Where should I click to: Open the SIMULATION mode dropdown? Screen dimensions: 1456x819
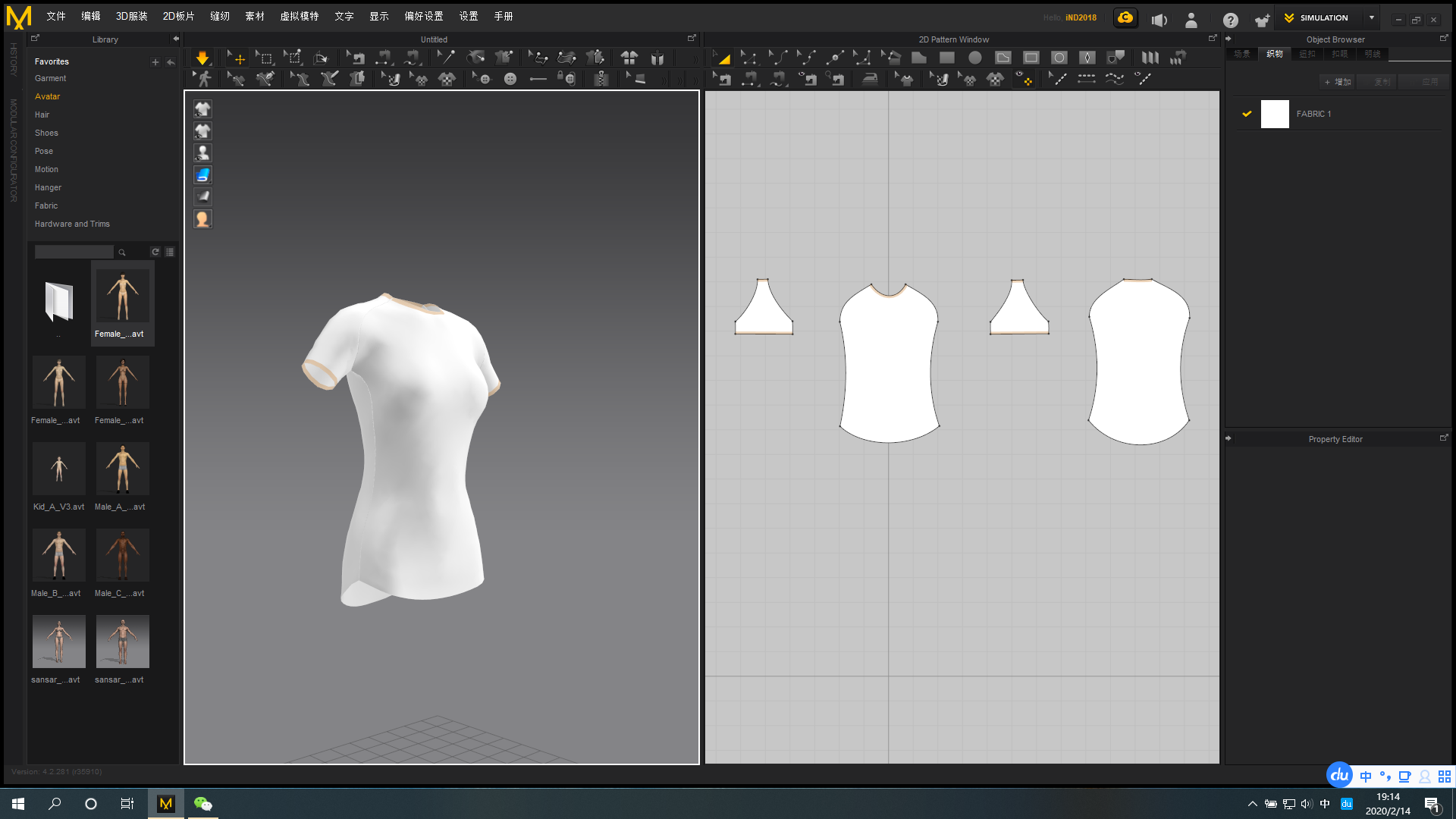1371,17
